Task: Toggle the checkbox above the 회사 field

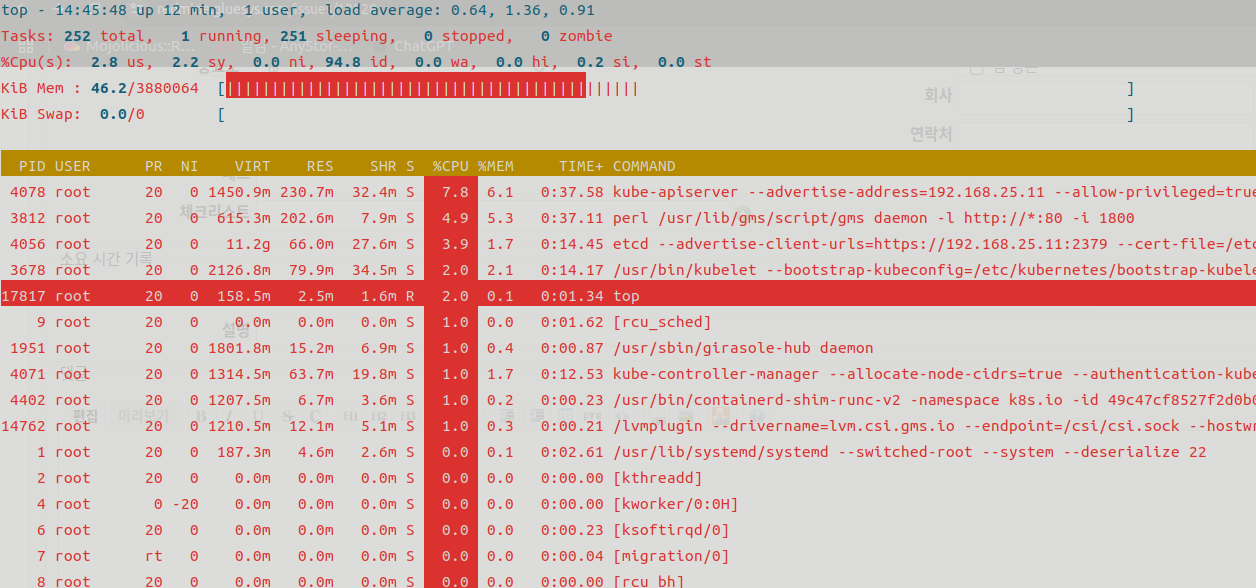Action: (x=977, y=68)
